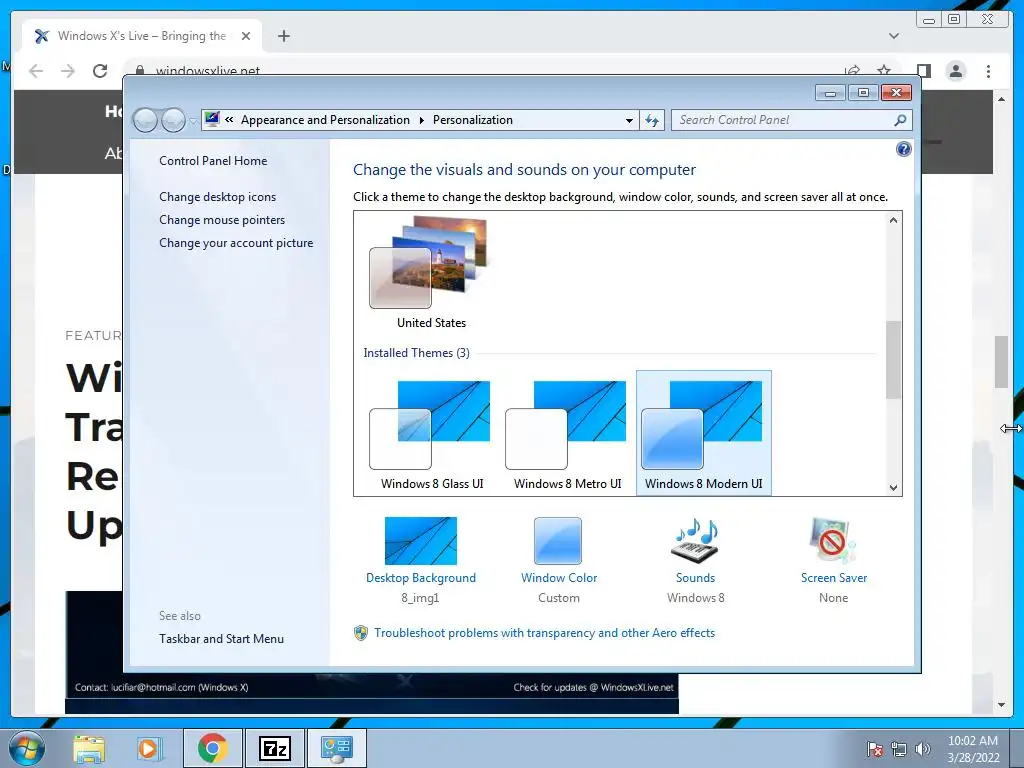
Task: Open the Desktop Background icon
Action: (x=421, y=541)
